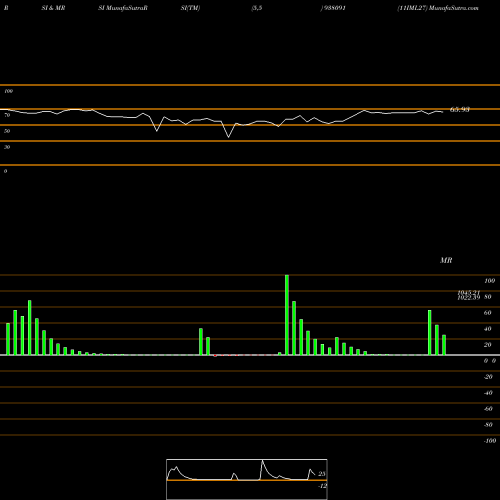This screenshot has width=500, height=500.
Task: Click the MunafaSutra.com text in header
Action: pyautogui.click(x=454, y=8)
